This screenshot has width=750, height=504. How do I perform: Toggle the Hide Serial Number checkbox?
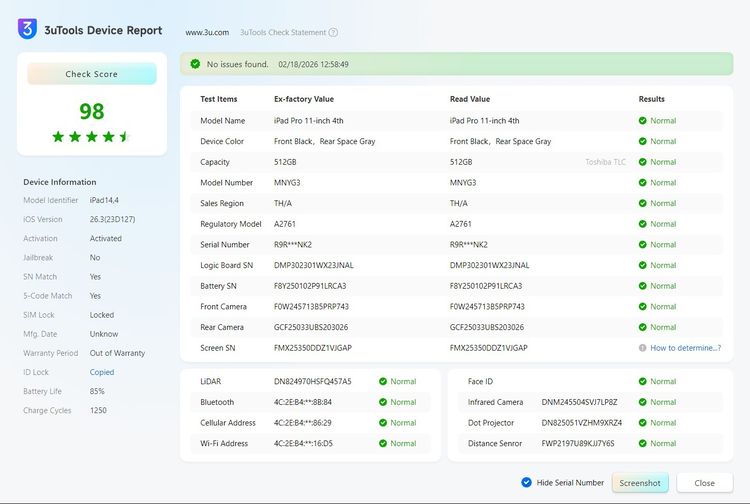527,482
